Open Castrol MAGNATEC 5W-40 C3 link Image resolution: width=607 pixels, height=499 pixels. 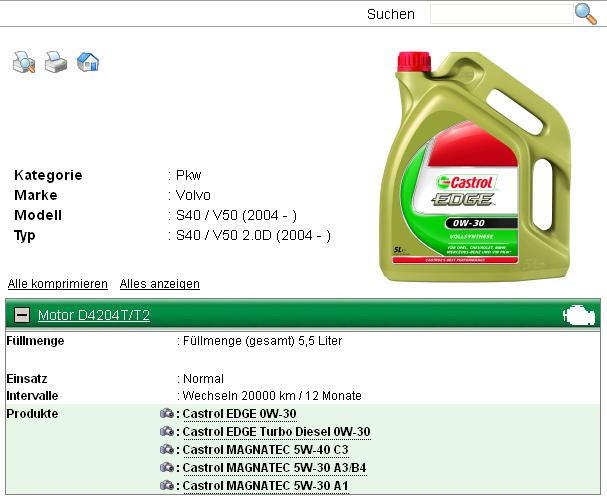(x=265, y=450)
